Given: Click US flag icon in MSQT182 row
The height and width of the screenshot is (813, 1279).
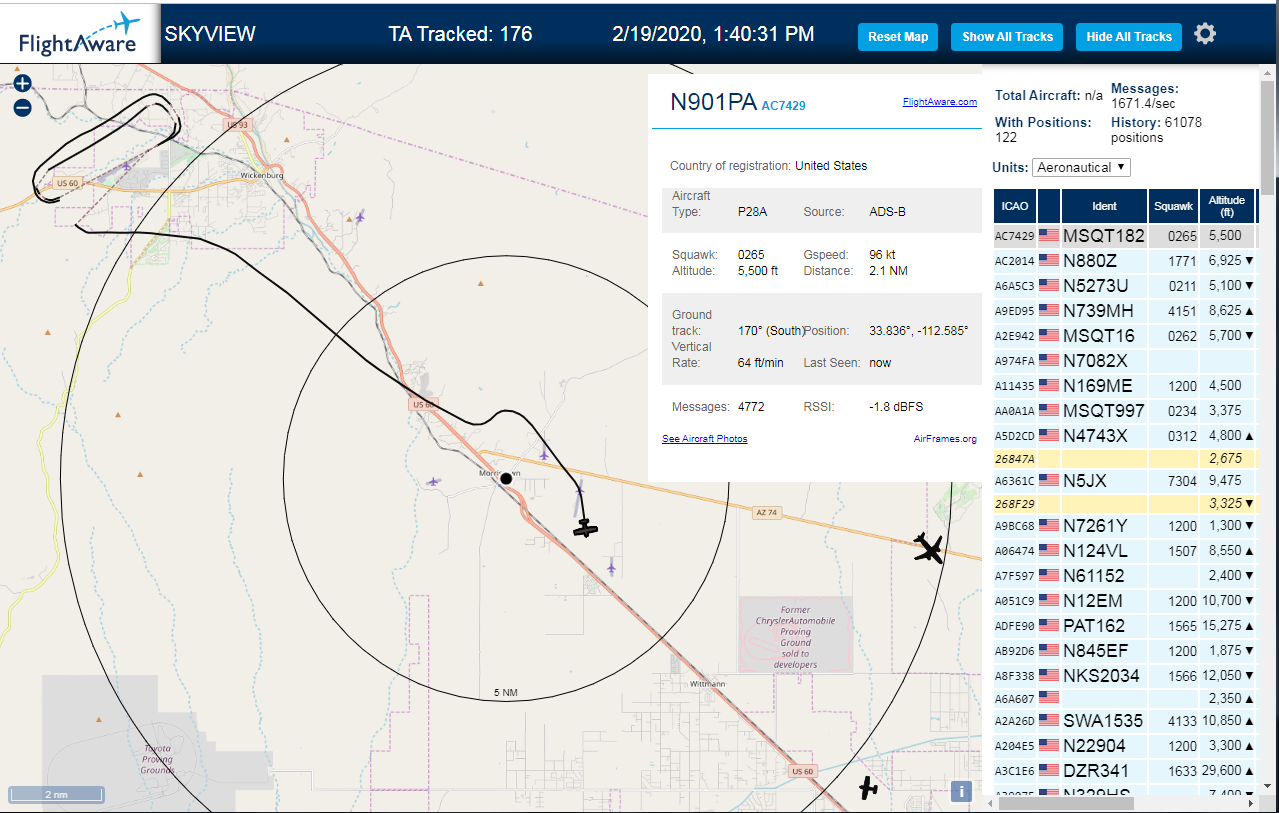Looking at the screenshot, I should 1049,236.
